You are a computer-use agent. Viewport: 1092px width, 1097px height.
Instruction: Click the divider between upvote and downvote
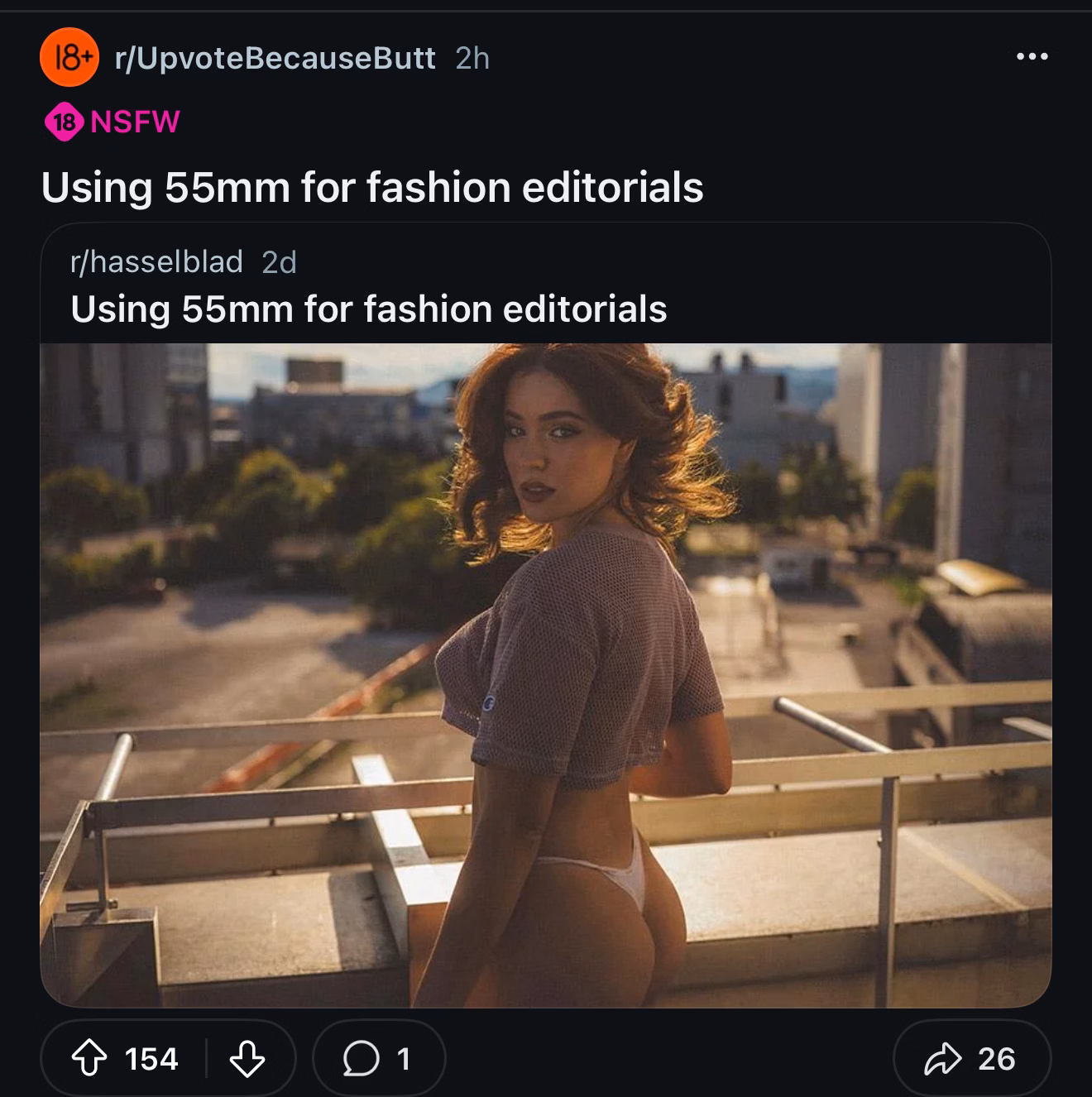coord(206,1058)
